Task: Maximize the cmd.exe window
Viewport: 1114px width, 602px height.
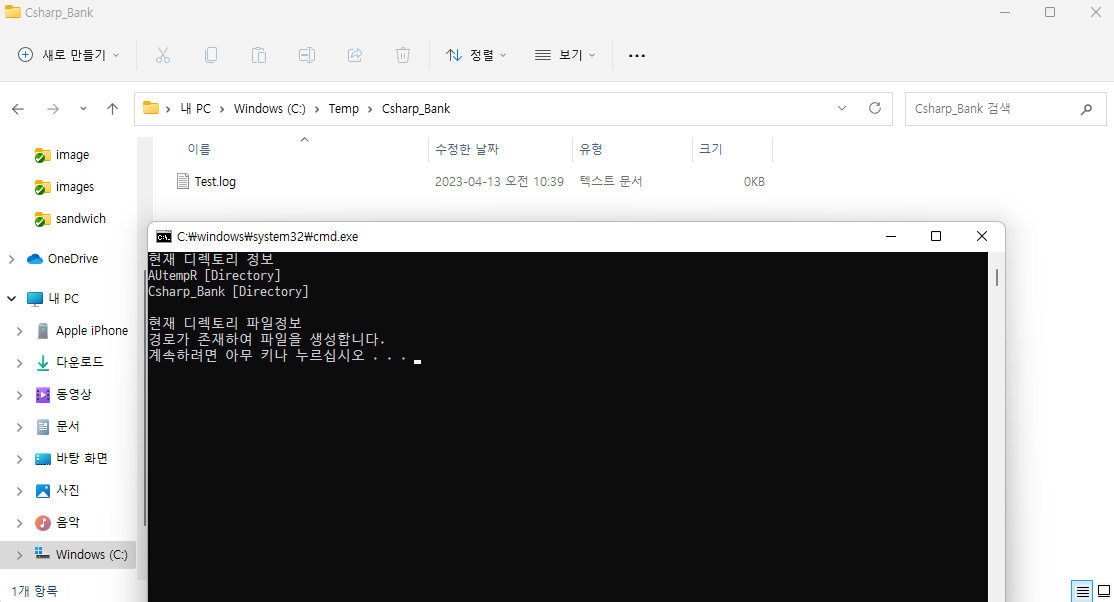Action: point(936,236)
